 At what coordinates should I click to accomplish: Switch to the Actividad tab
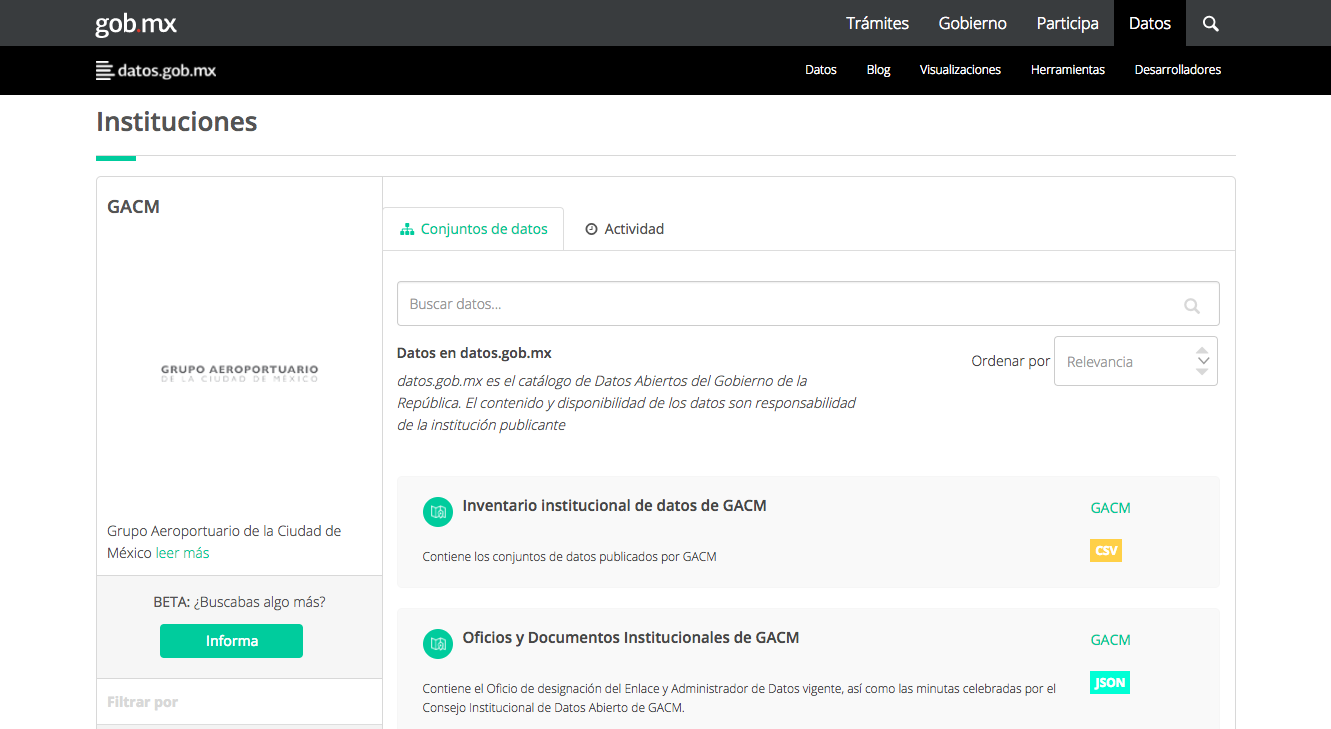624,229
